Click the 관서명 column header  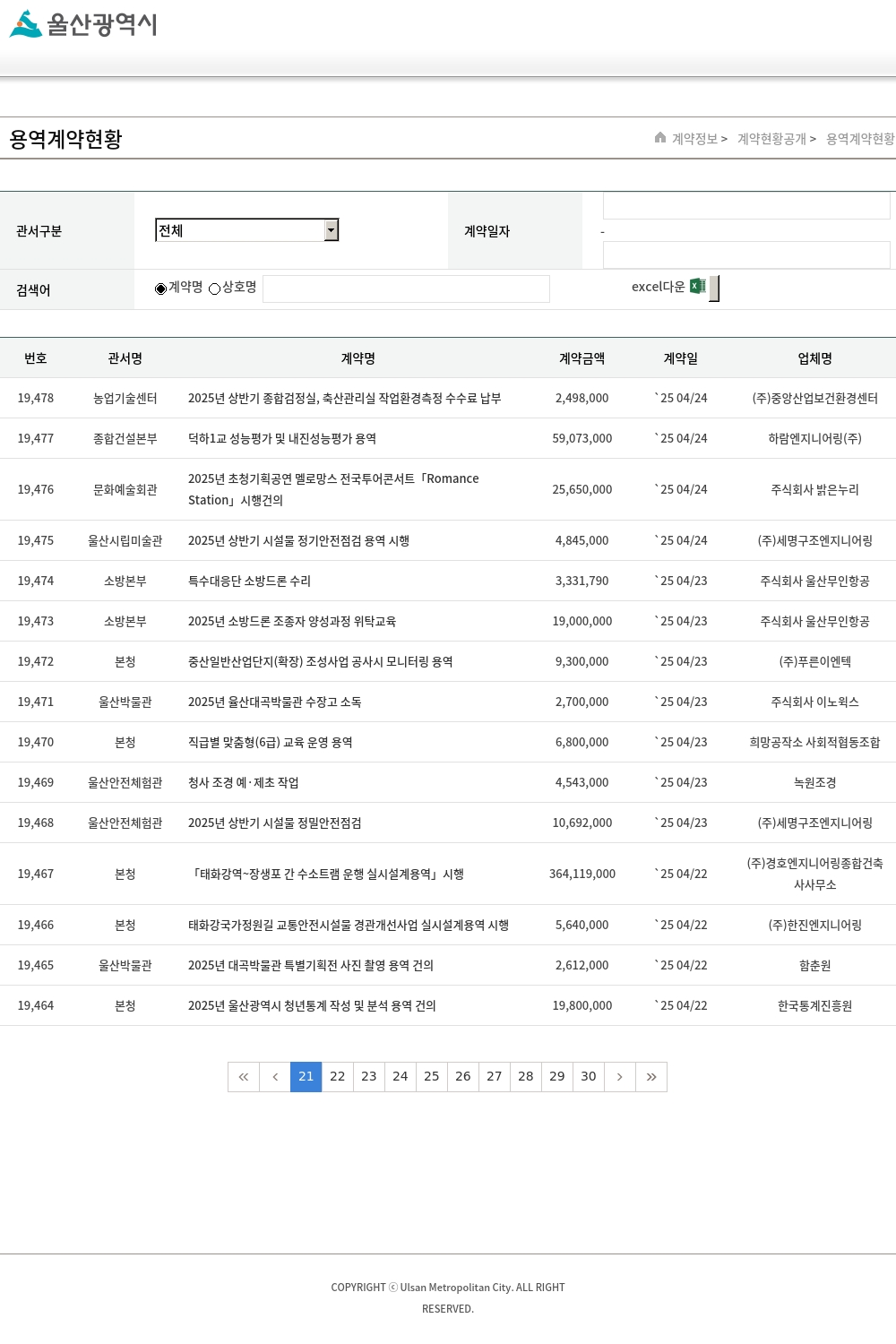pyautogui.click(x=125, y=358)
